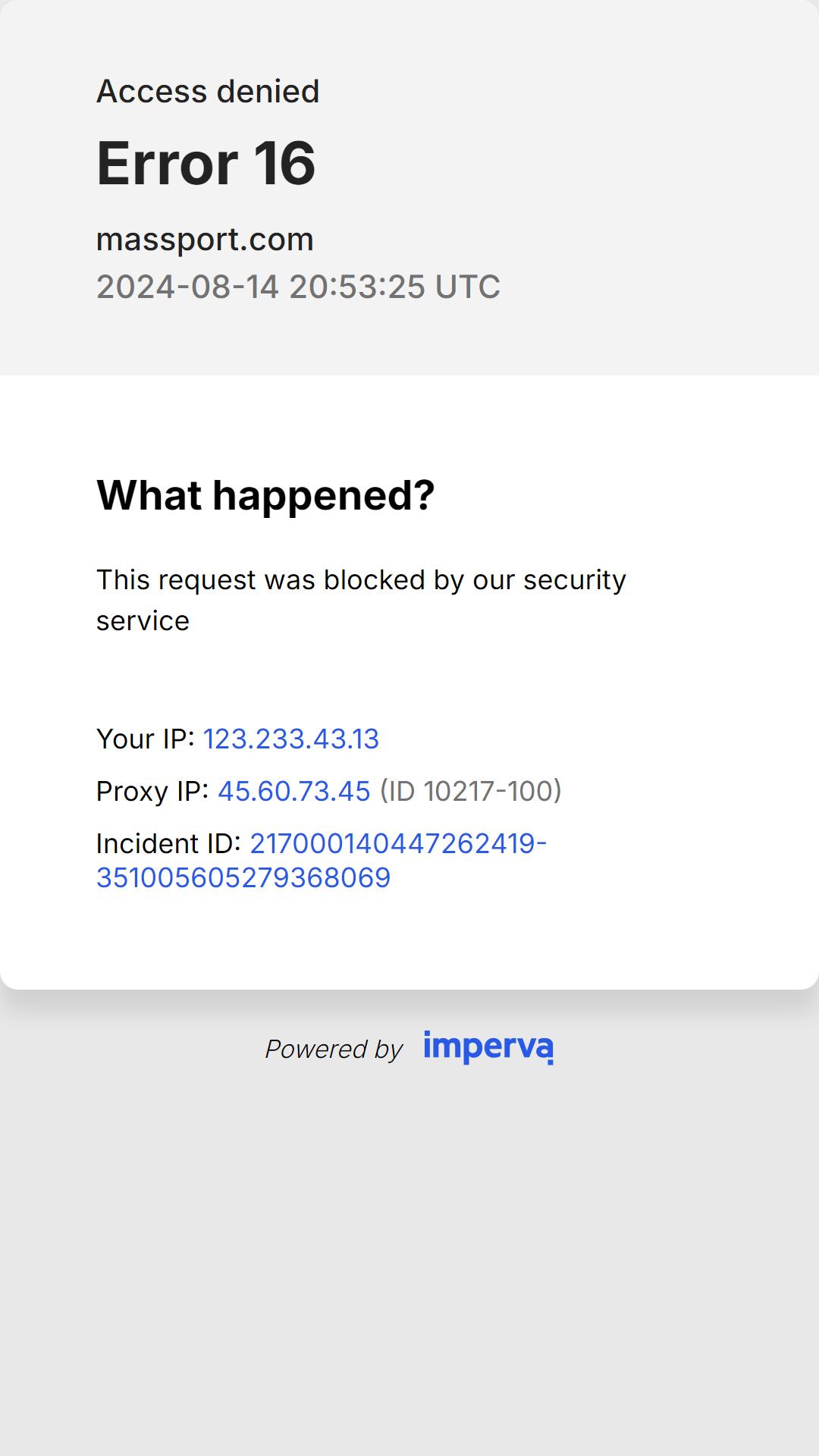Select the IP address 123.233.43.13
This screenshot has height=1456, width=819.
point(291,739)
